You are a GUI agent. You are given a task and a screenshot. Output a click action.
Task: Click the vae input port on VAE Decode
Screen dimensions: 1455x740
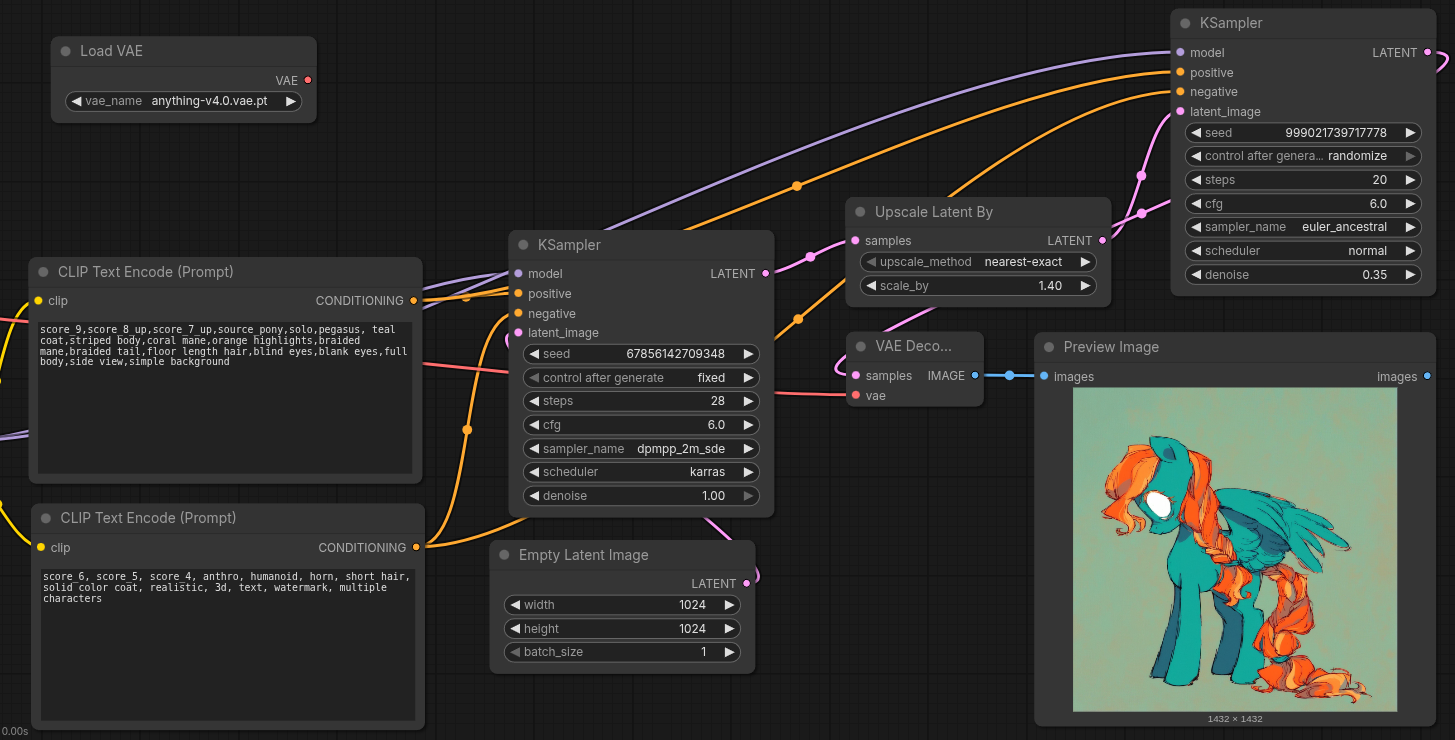point(855,395)
